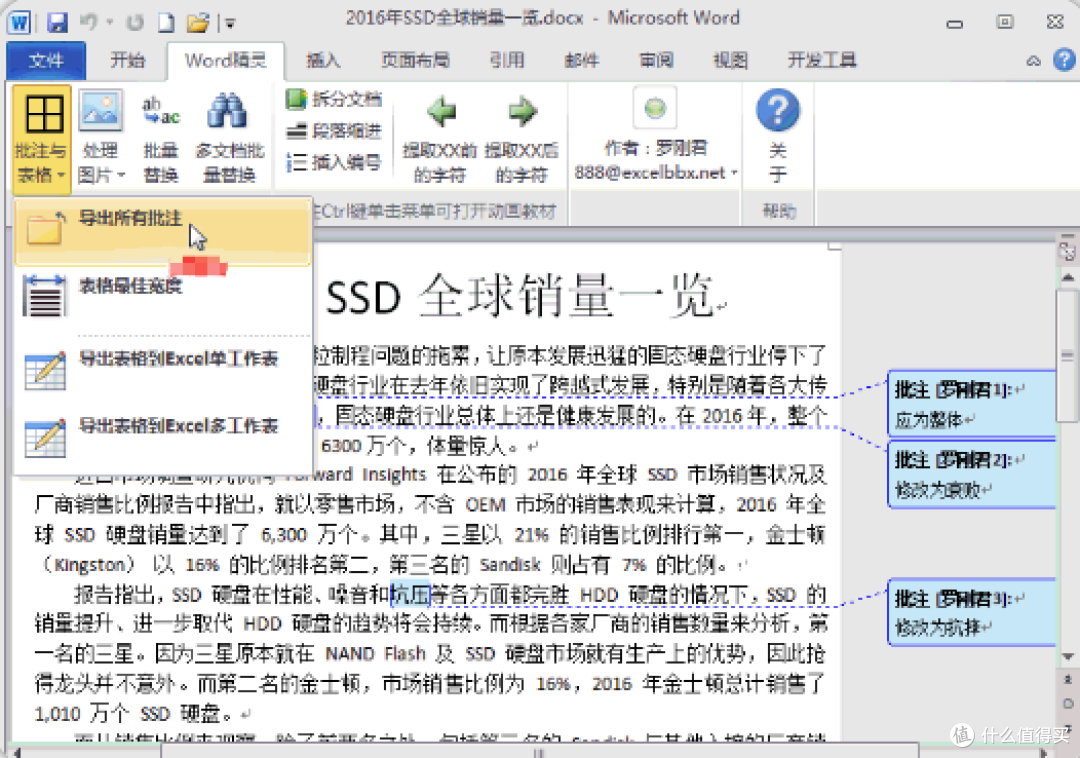Create a new blank document icon

point(166,23)
